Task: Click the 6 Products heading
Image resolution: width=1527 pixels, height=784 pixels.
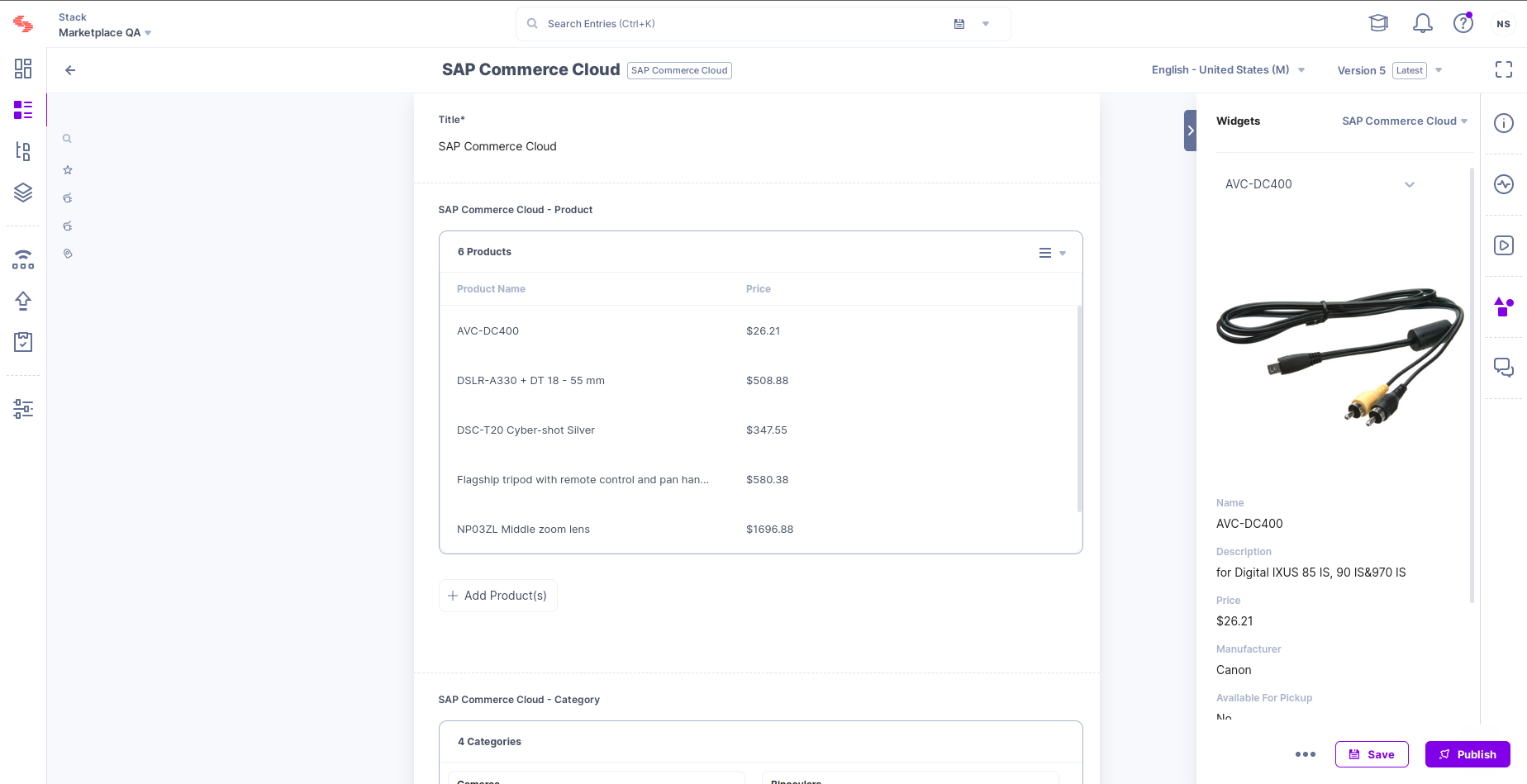Action: click(484, 252)
